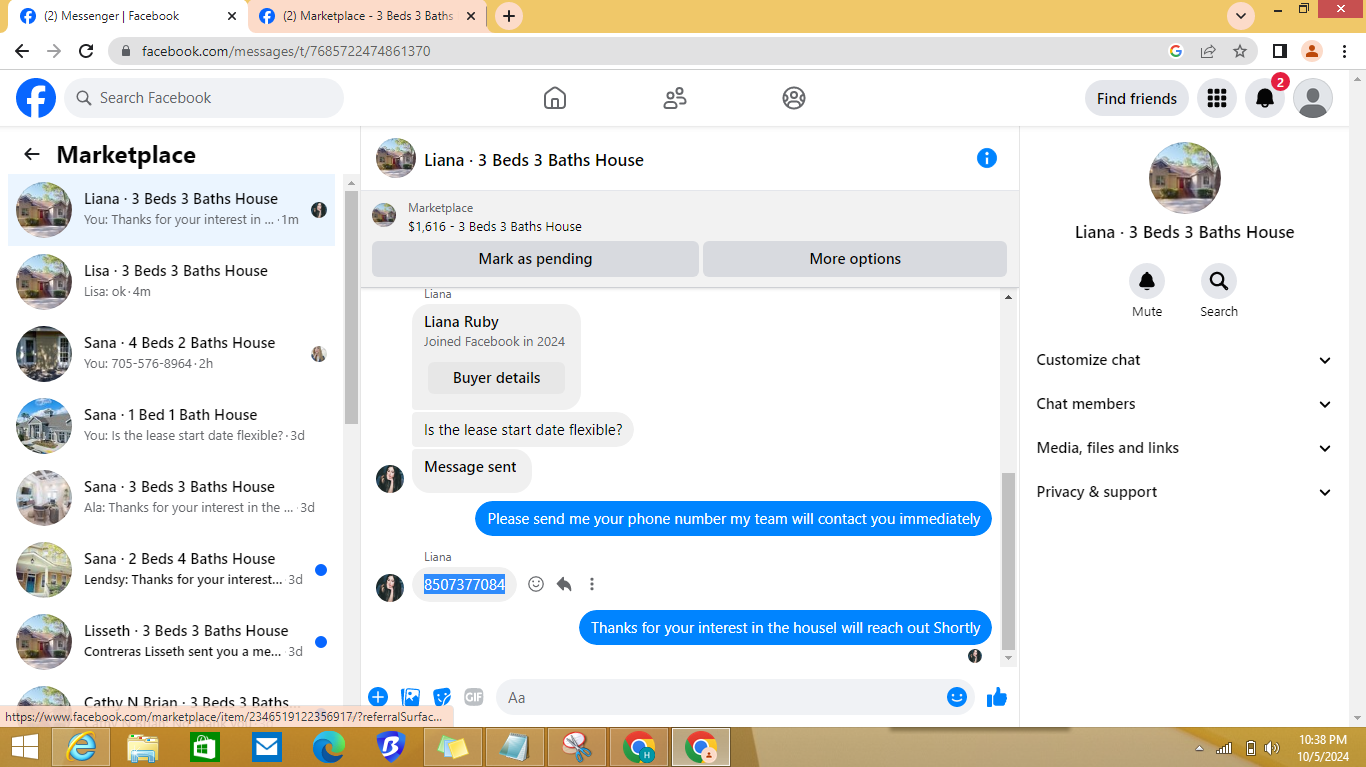The height and width of the screenshot is (767, 1366).
Task: Share this page from the address bar
Action: pos(1208,51)
